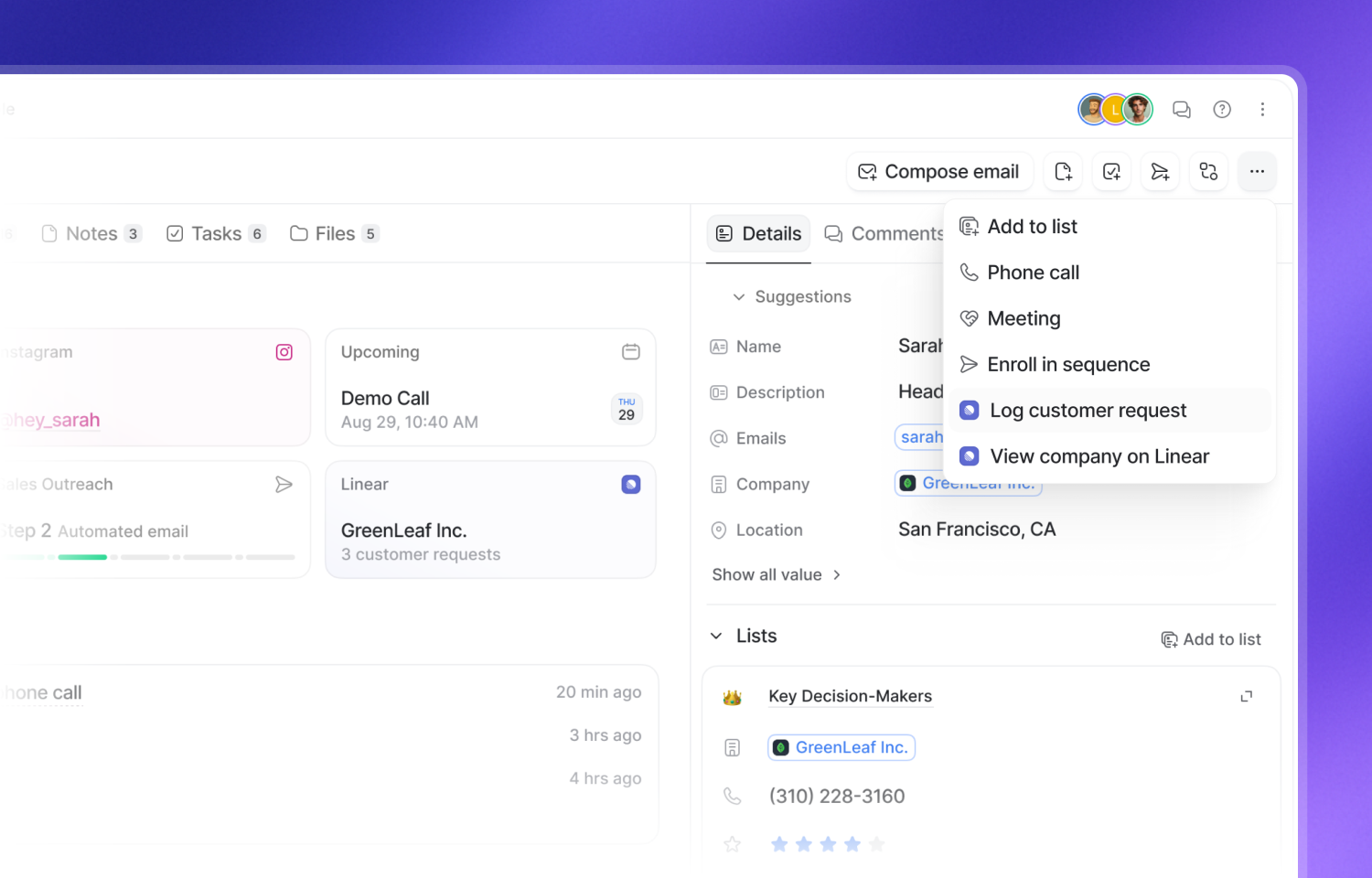This screenshot has width=1372, height=878.
Task: Toggle the star icon left of the rating row
Action: (x=732, y=843)
